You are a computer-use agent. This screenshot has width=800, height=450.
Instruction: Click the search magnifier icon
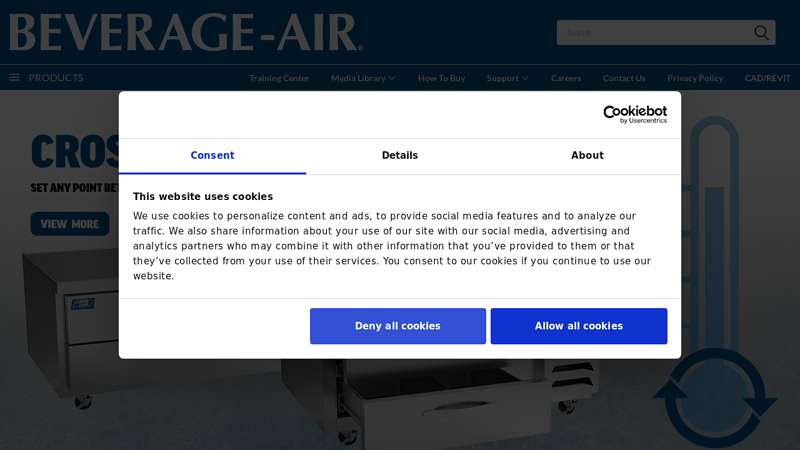tap(761, 33)
